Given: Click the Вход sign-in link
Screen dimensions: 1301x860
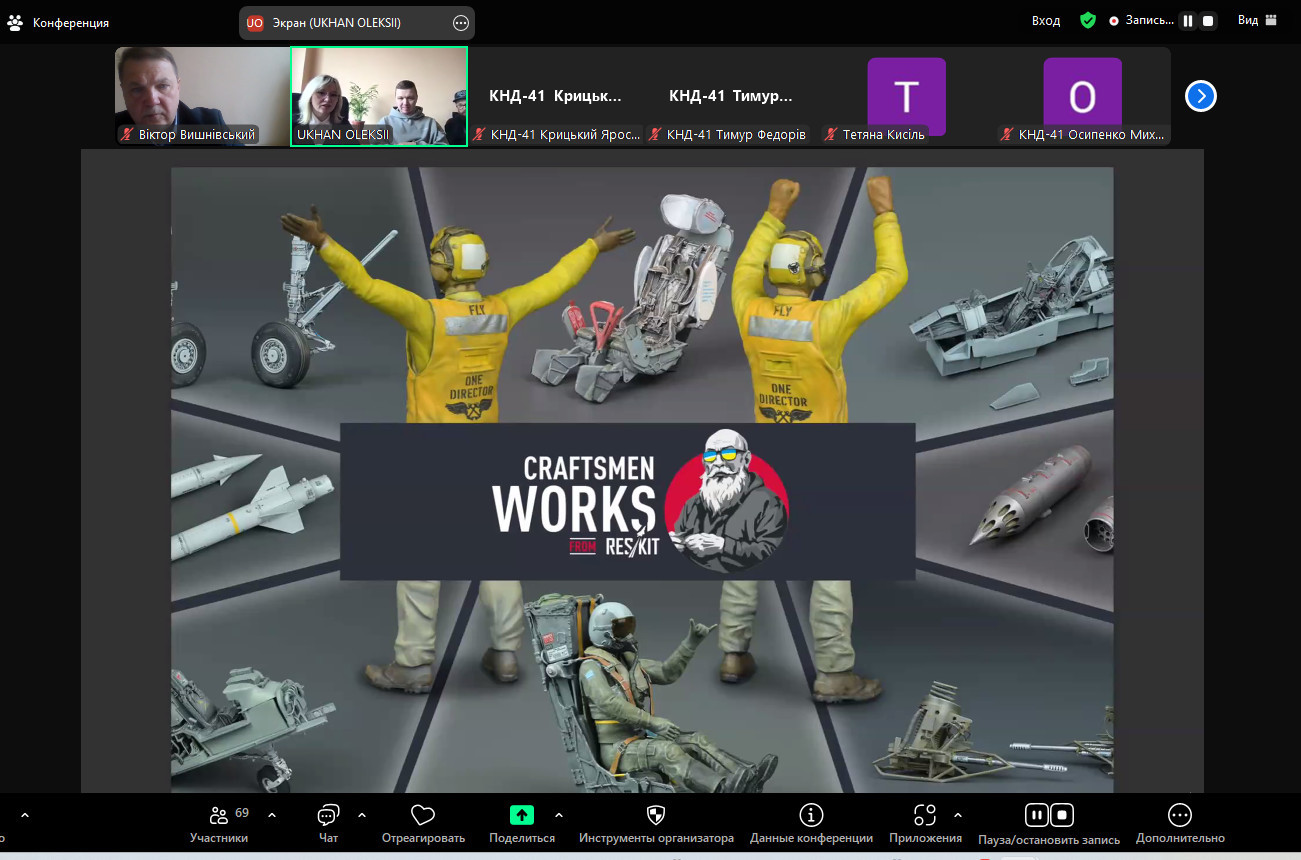Looking at the screenshot, I should [x=1046, y=21].
